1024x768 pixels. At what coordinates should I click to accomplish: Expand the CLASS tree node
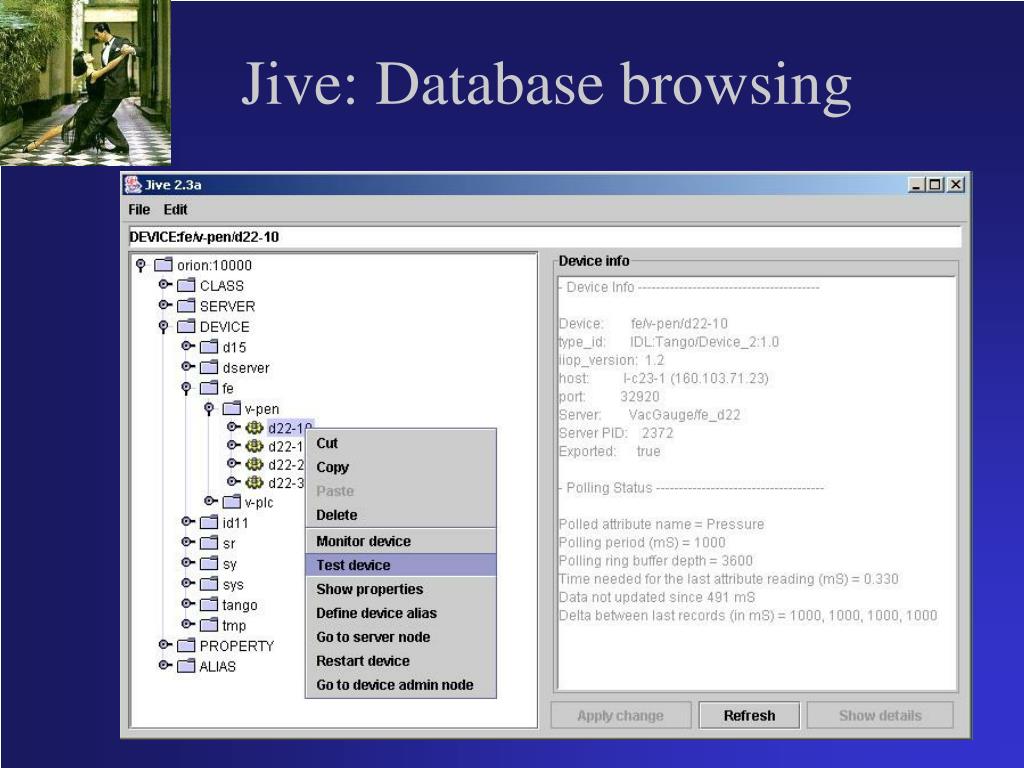tap(165, 285)
